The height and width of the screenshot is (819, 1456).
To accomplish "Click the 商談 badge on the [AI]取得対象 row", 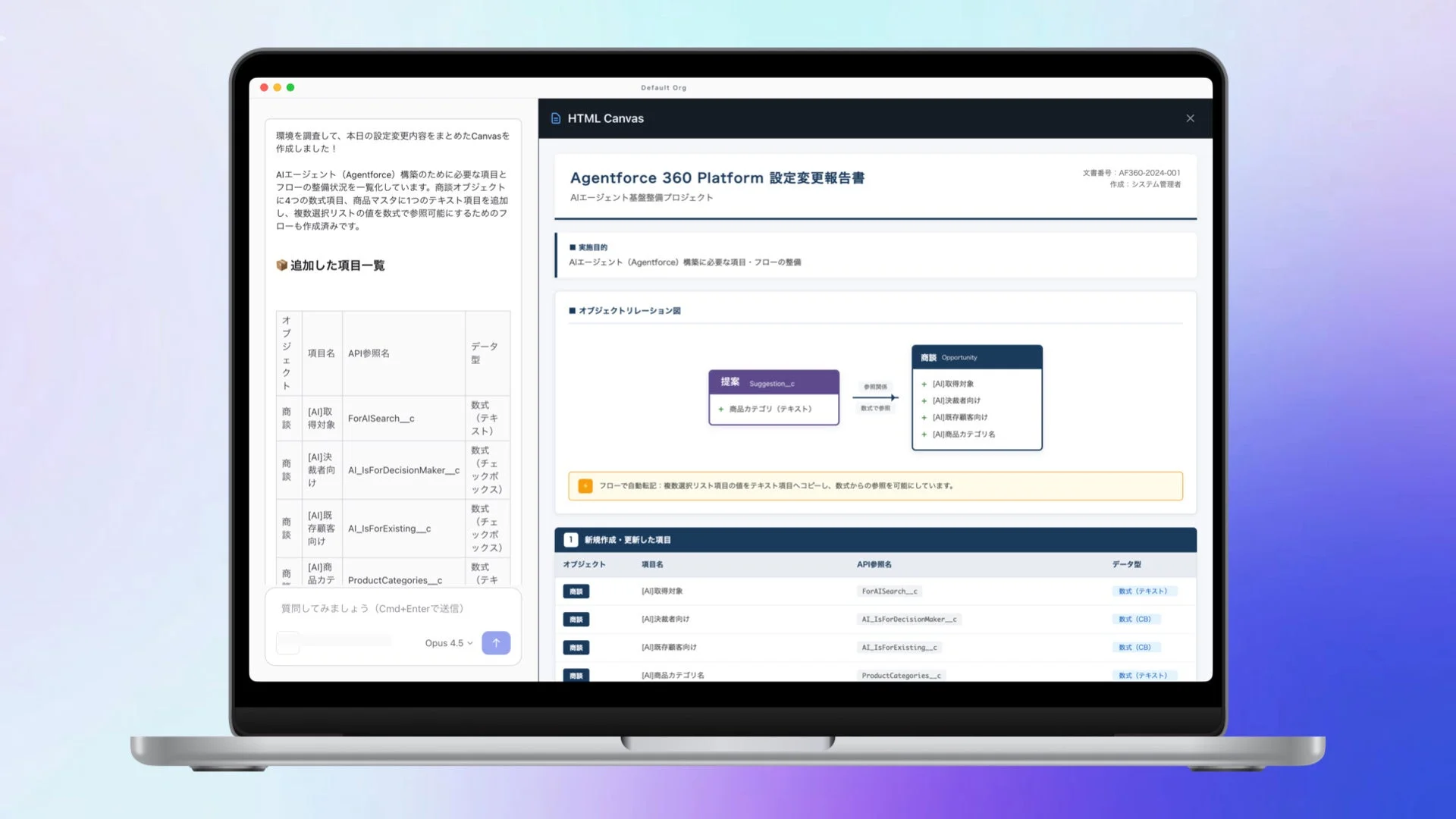I will tap(576, 591).
